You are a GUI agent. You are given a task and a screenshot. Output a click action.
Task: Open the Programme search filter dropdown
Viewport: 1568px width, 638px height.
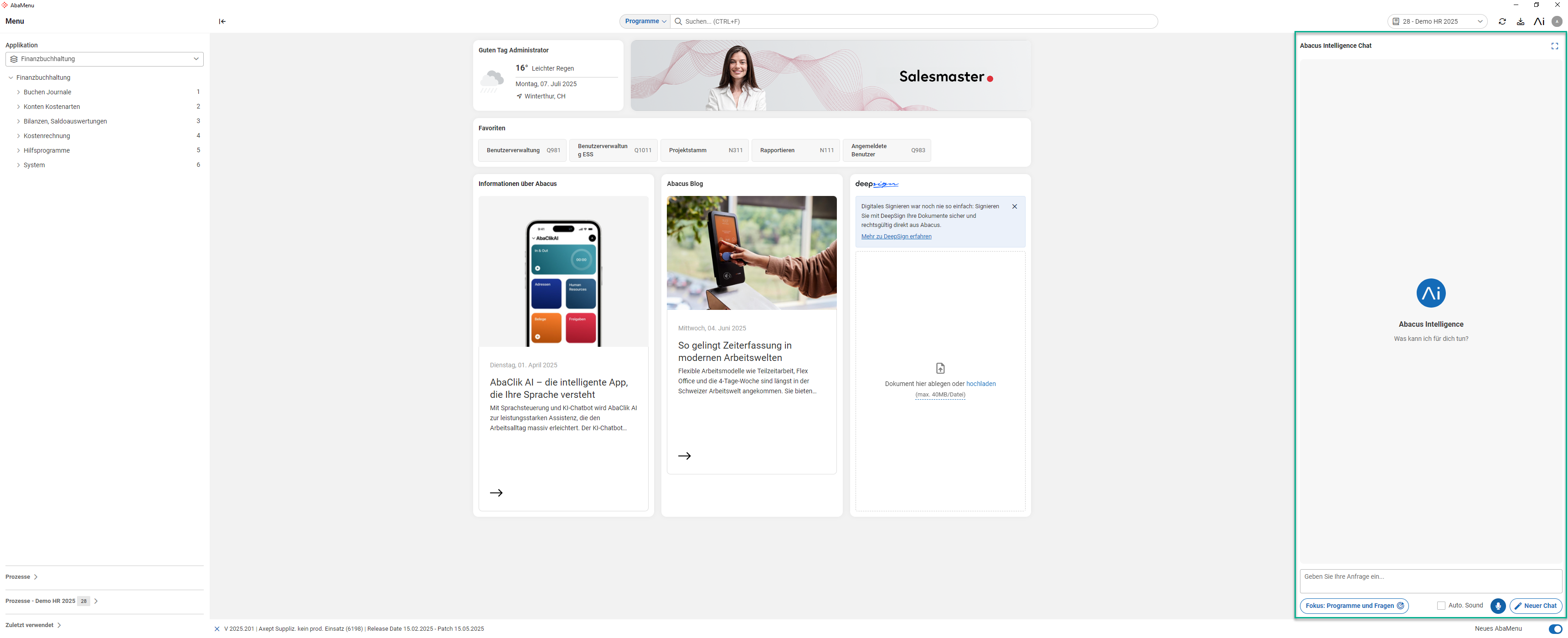(x=645, y=21)
